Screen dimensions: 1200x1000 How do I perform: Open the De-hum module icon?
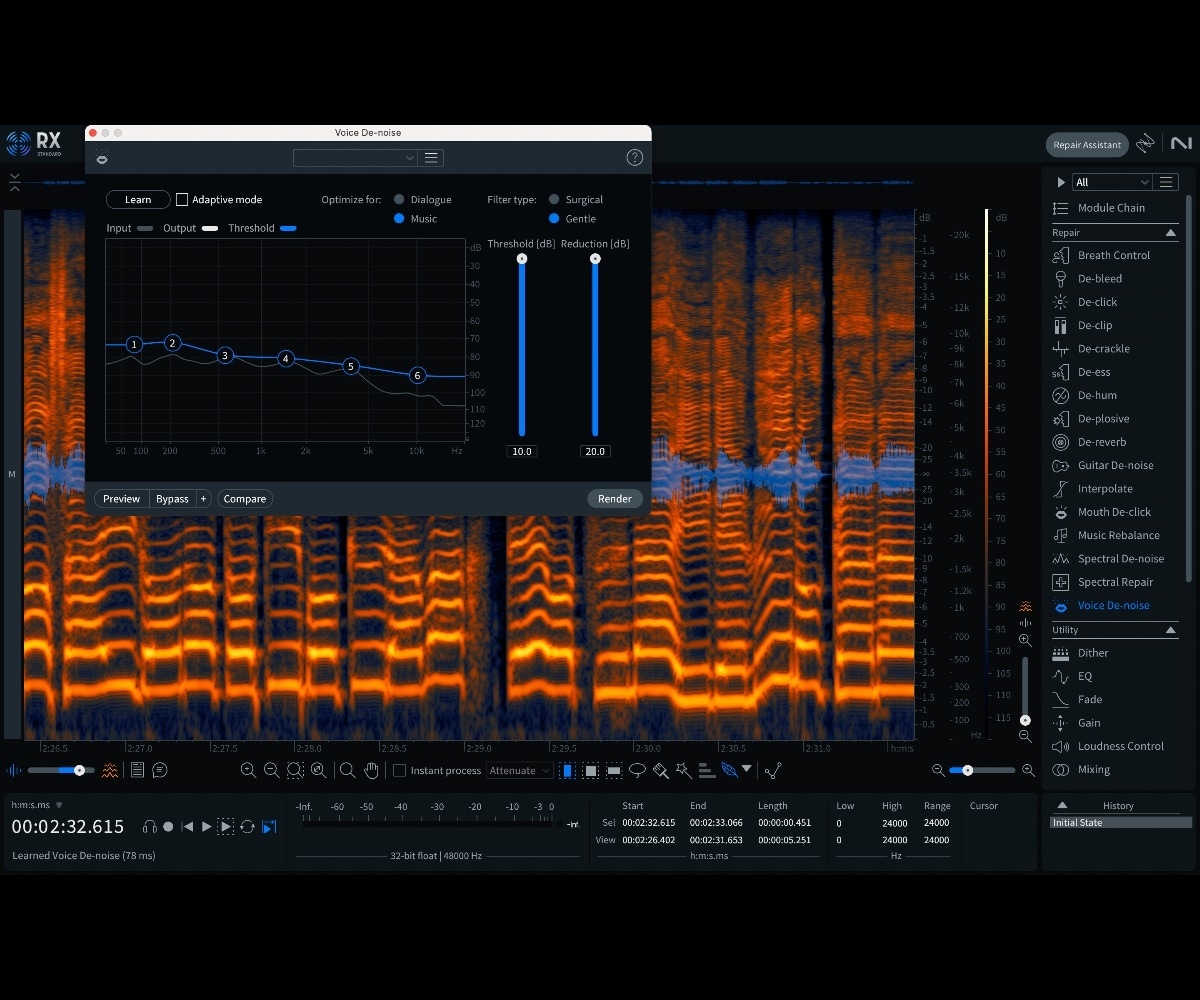click(1061, 395)
